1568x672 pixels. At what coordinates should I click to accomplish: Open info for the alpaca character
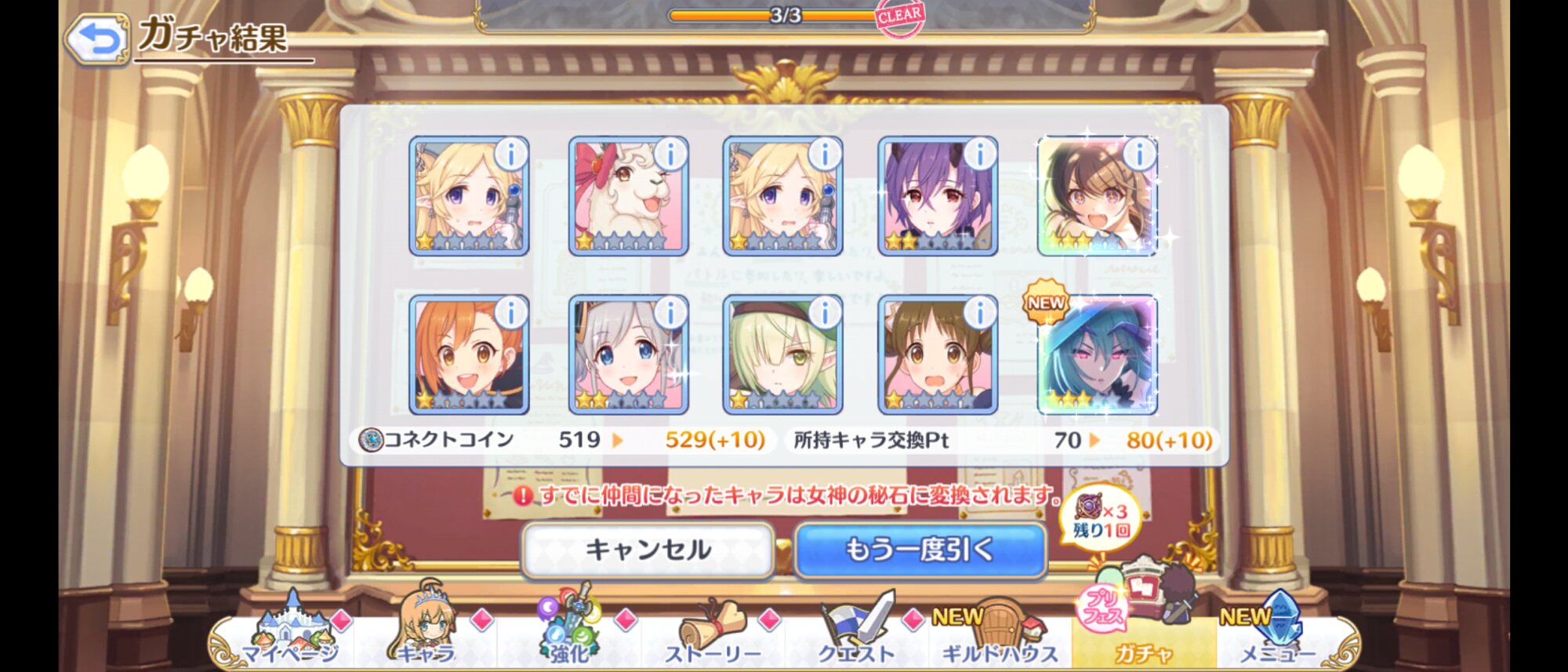(x=670, y=154)
